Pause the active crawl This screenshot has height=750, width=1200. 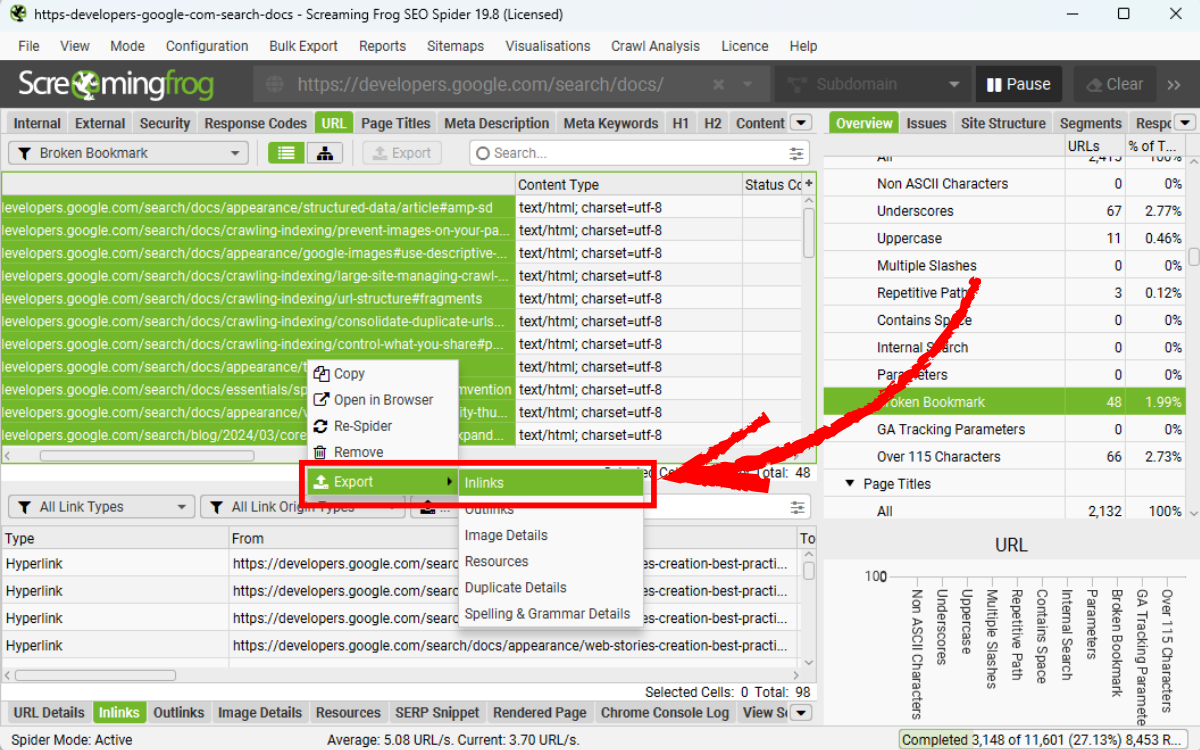tap(1018, 84)
